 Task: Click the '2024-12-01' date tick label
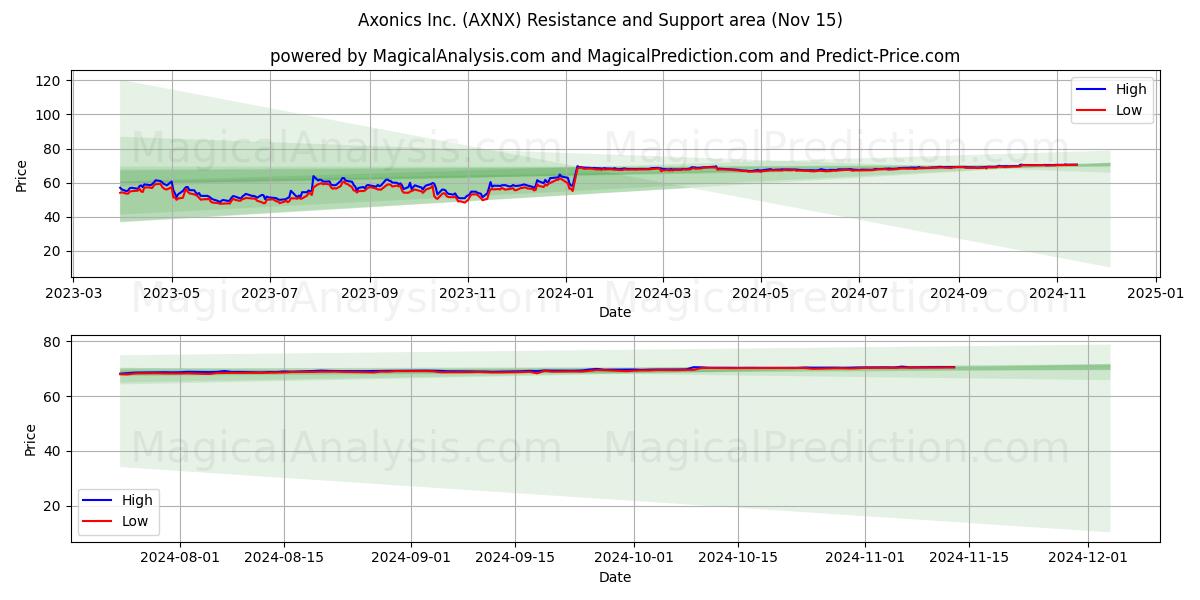pyautogui.click(x=1087, y=558)
